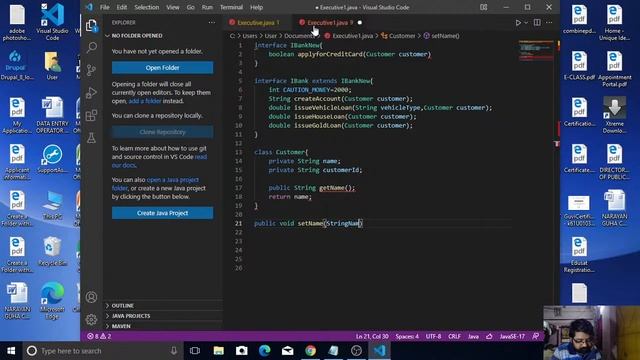Click the Java thumbs-up status icon
640x360 pixels.
[489, 336]
